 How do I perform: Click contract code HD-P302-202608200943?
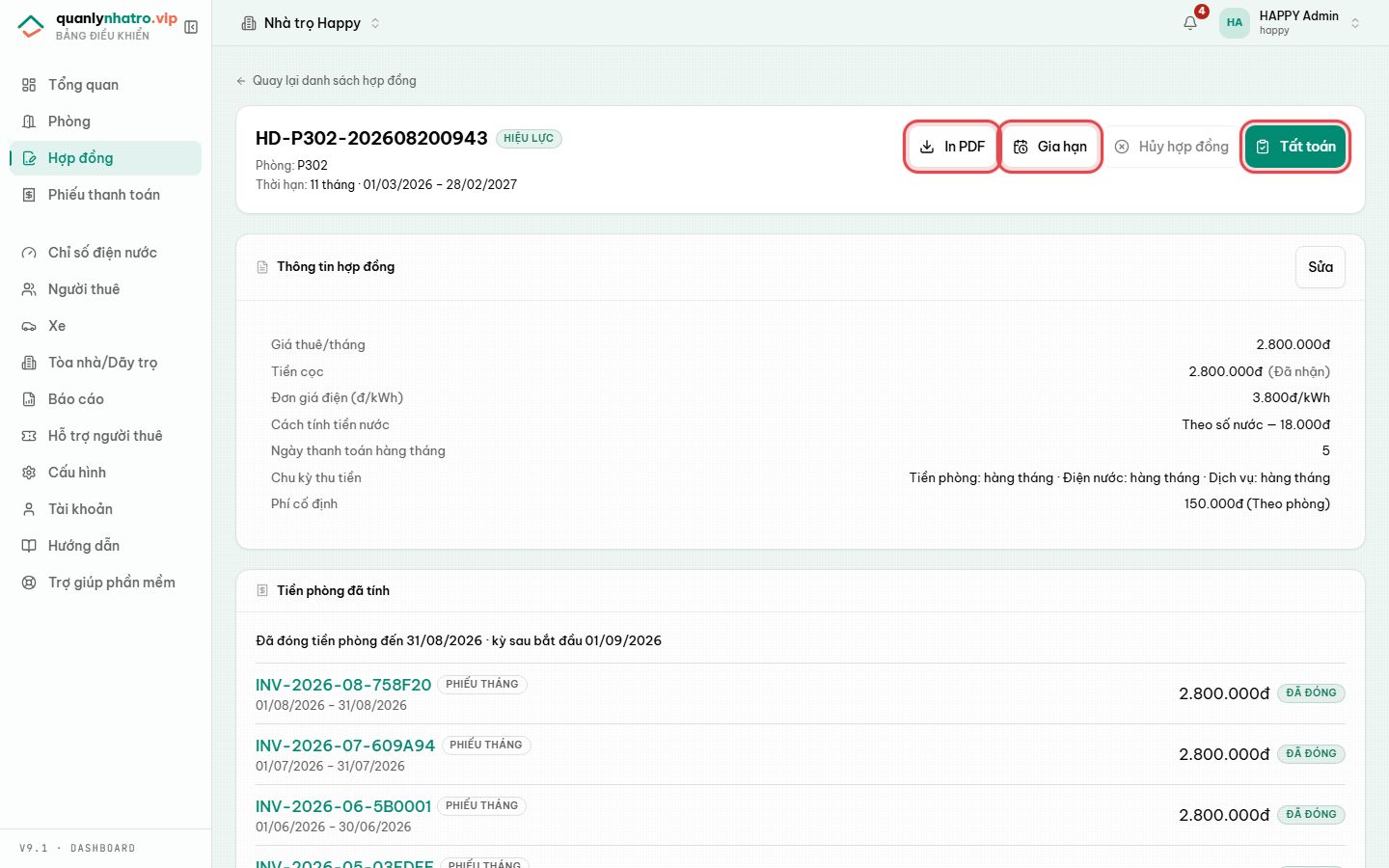(x=371, y=138)
